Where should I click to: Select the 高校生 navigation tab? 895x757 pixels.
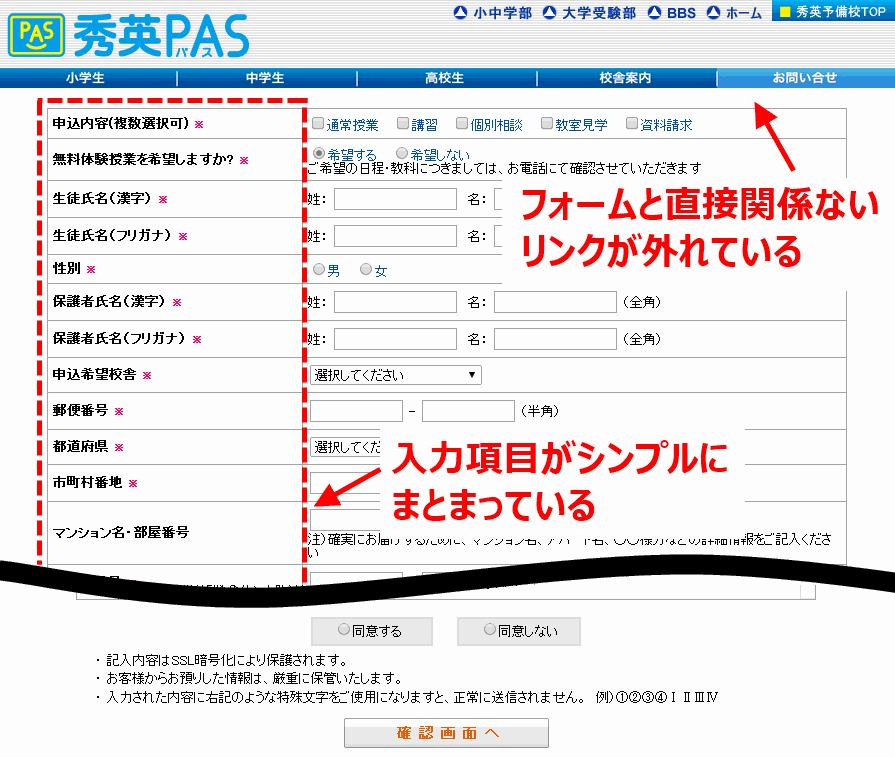click(x=445, y=78)
